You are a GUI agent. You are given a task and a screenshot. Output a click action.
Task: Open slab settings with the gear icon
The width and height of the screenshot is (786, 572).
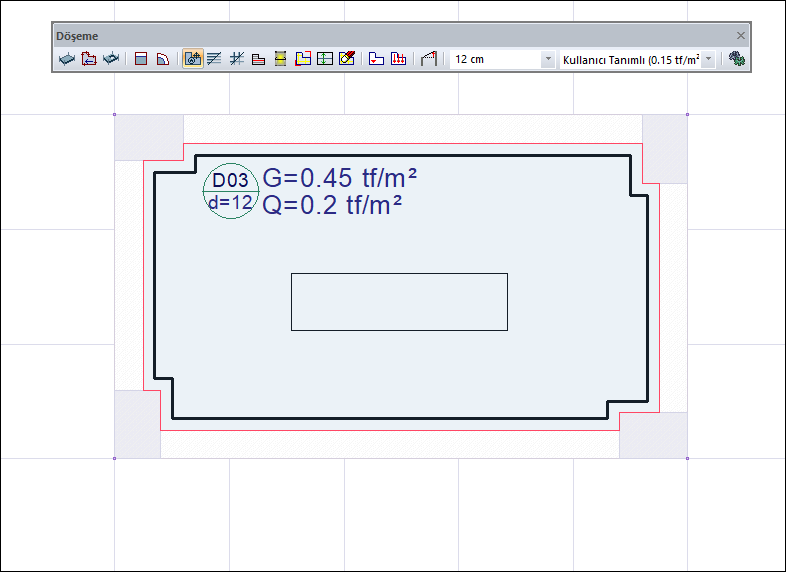[738, 59]
